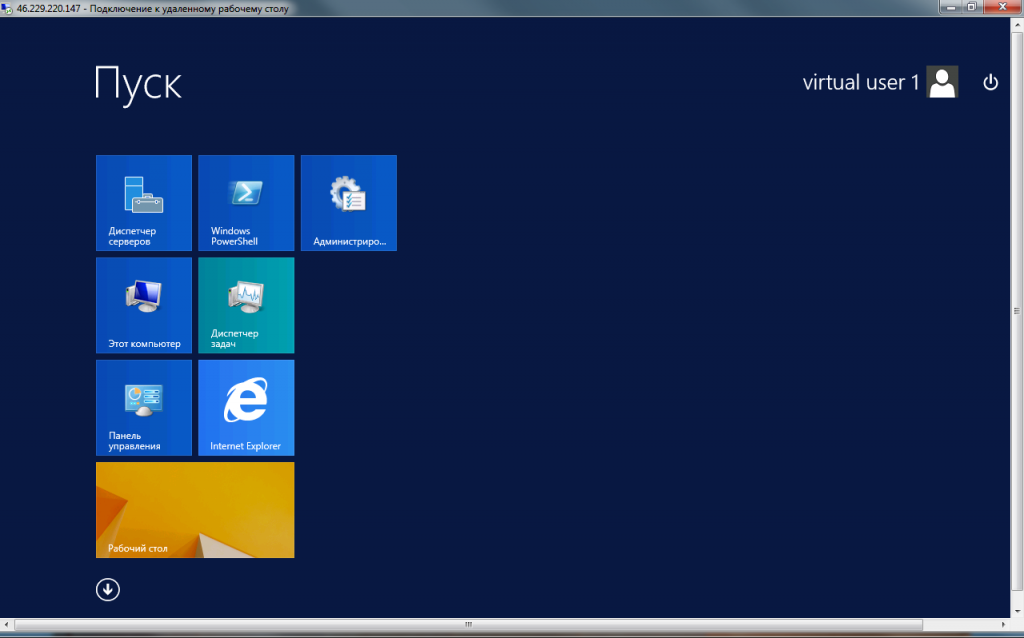Click the horizontal scrollbar left arrow

[x=7, y=625]
